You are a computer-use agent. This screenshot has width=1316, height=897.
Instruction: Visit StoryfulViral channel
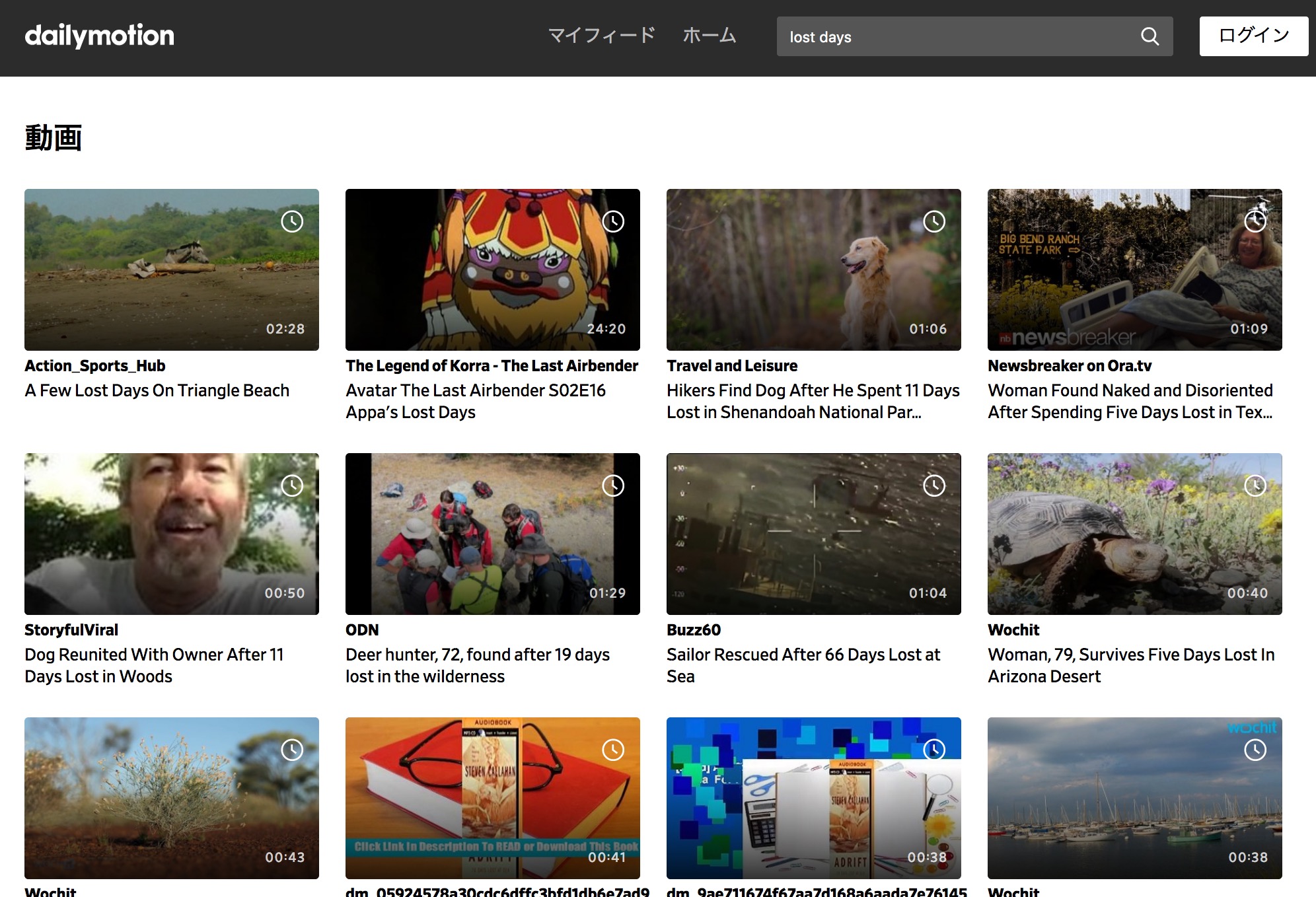(x=71, y=630)
